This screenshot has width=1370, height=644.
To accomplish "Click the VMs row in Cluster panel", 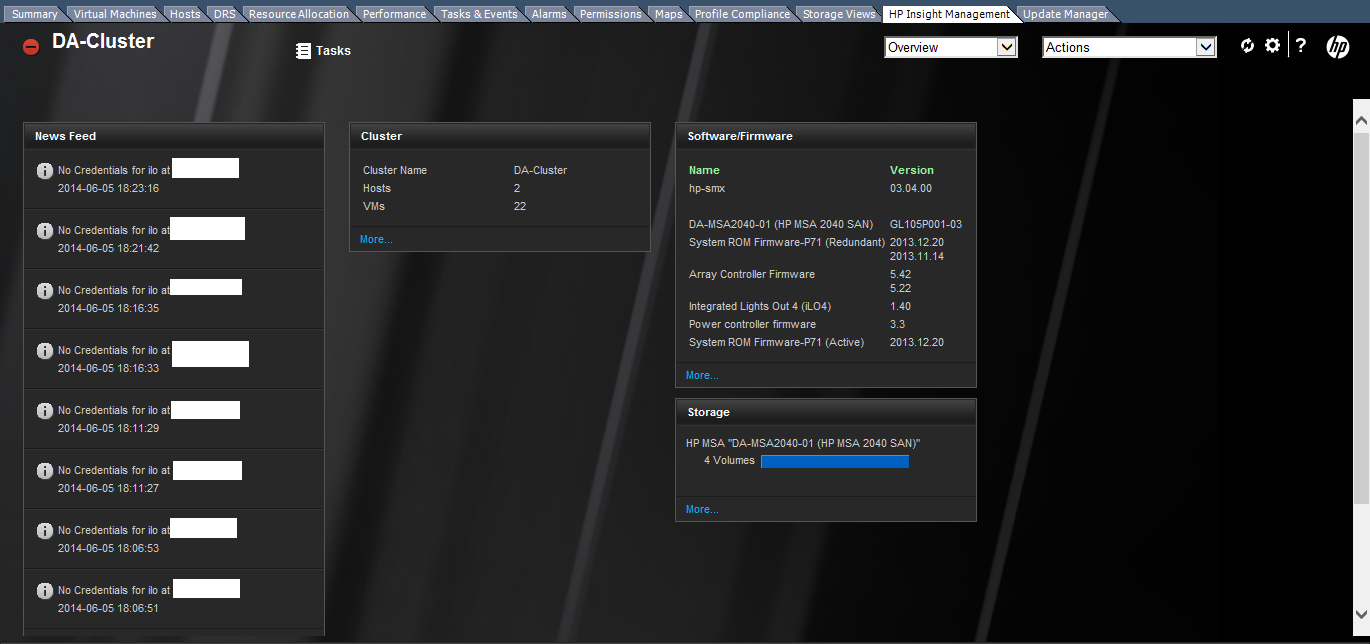I will [500, 206].
